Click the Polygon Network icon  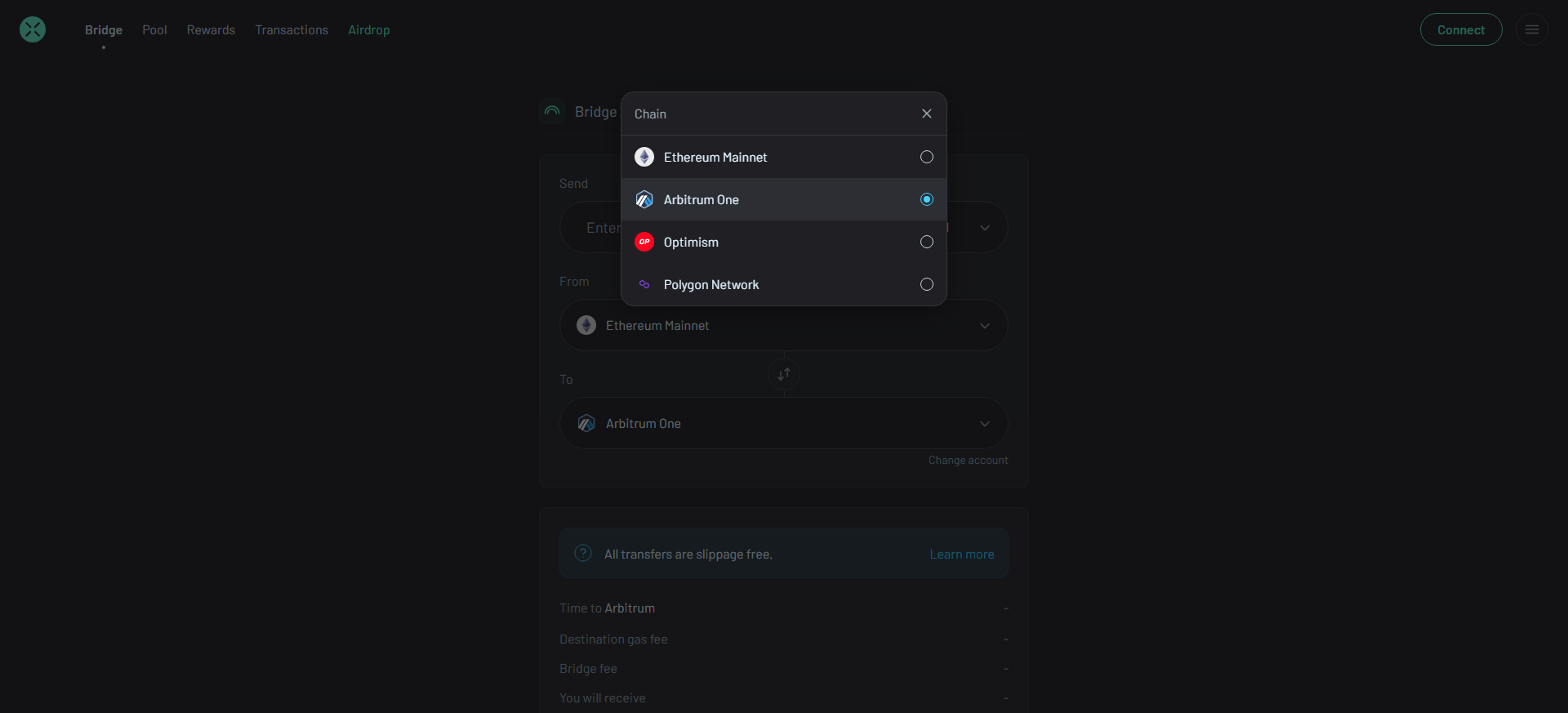coord(644,284)
